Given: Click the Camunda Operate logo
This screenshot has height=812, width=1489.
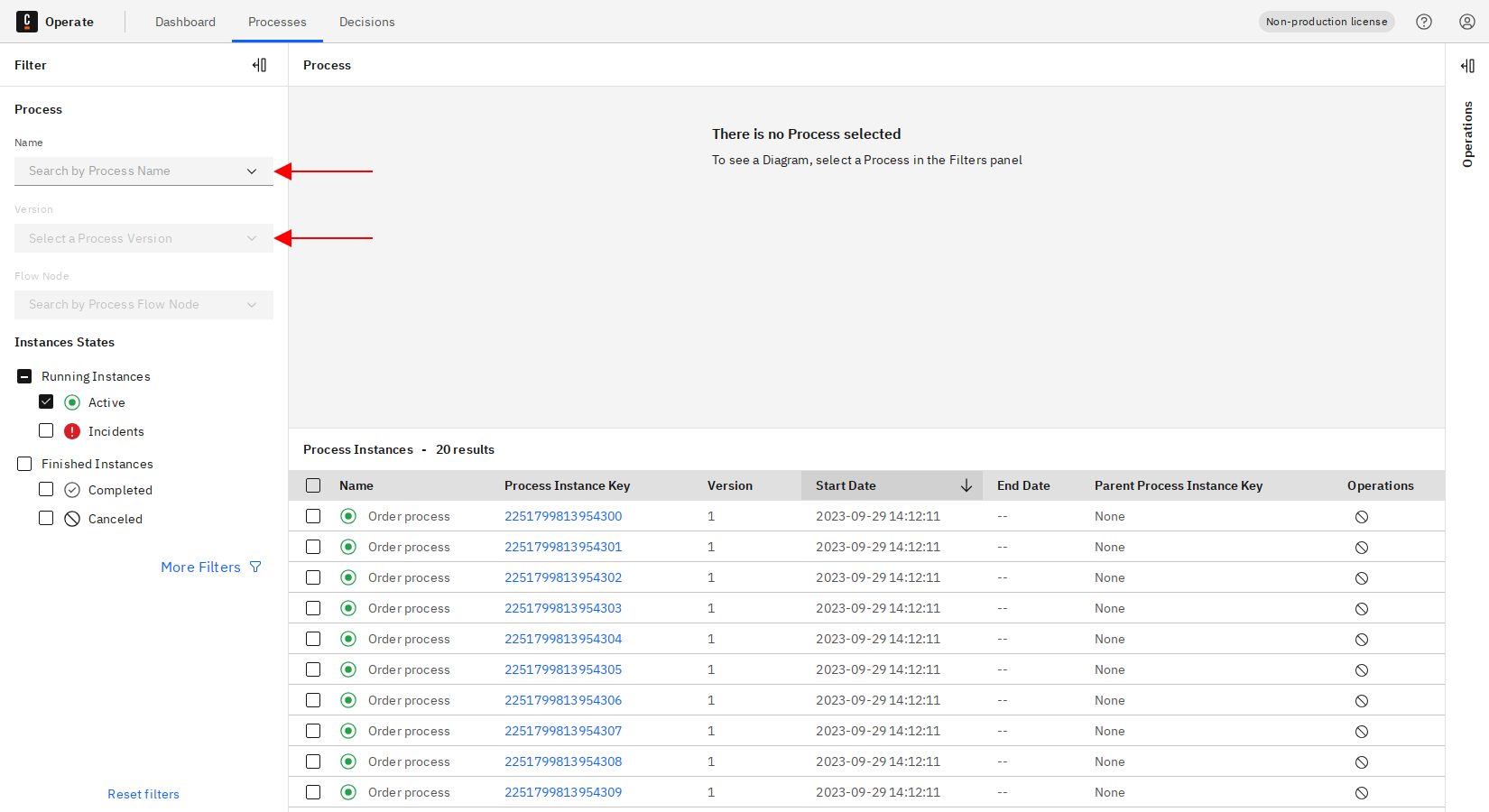Looking at the screenshot, I should point(27,22).
